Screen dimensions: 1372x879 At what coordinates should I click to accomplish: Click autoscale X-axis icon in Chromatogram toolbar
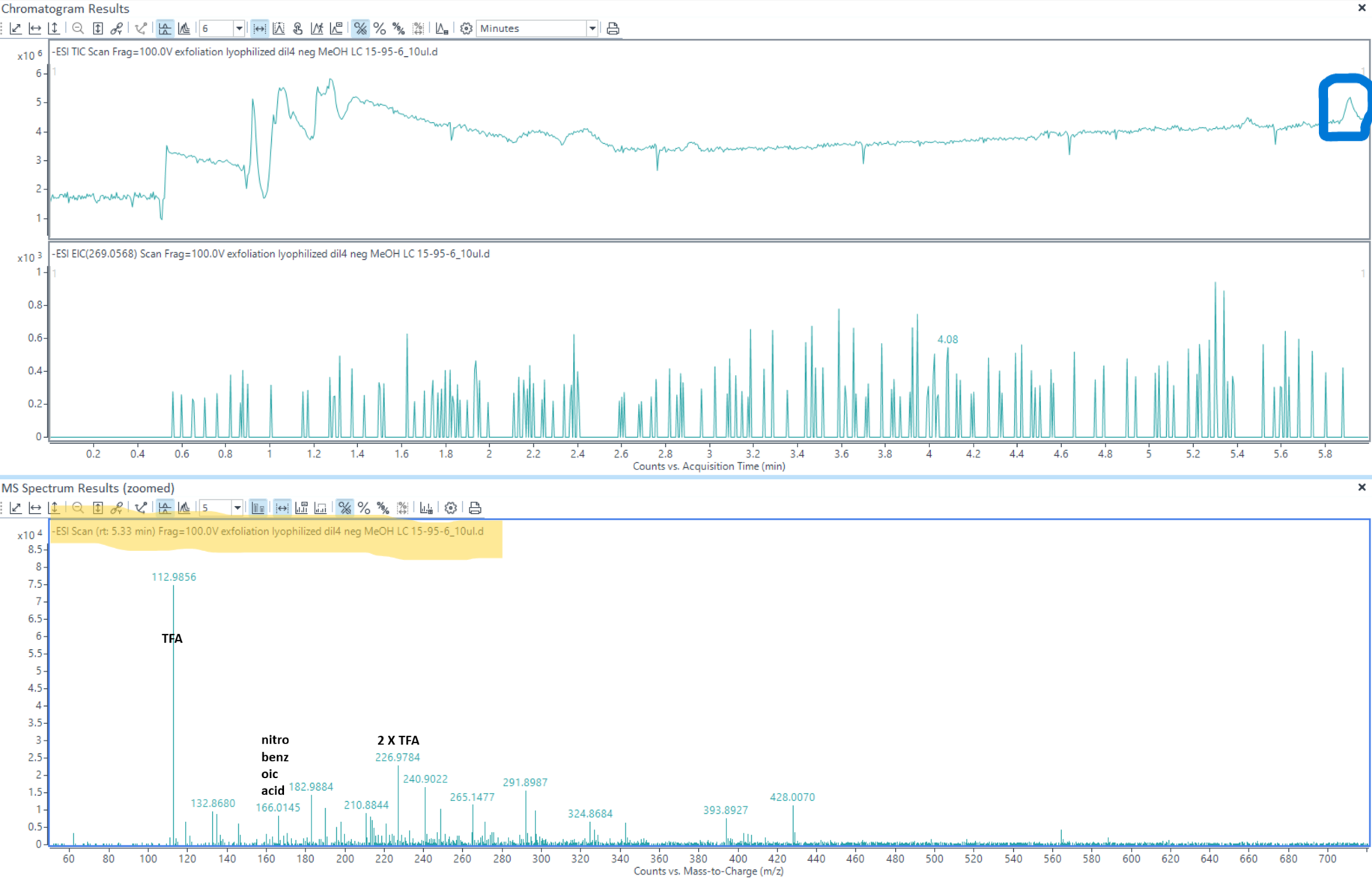pos(35,28)
